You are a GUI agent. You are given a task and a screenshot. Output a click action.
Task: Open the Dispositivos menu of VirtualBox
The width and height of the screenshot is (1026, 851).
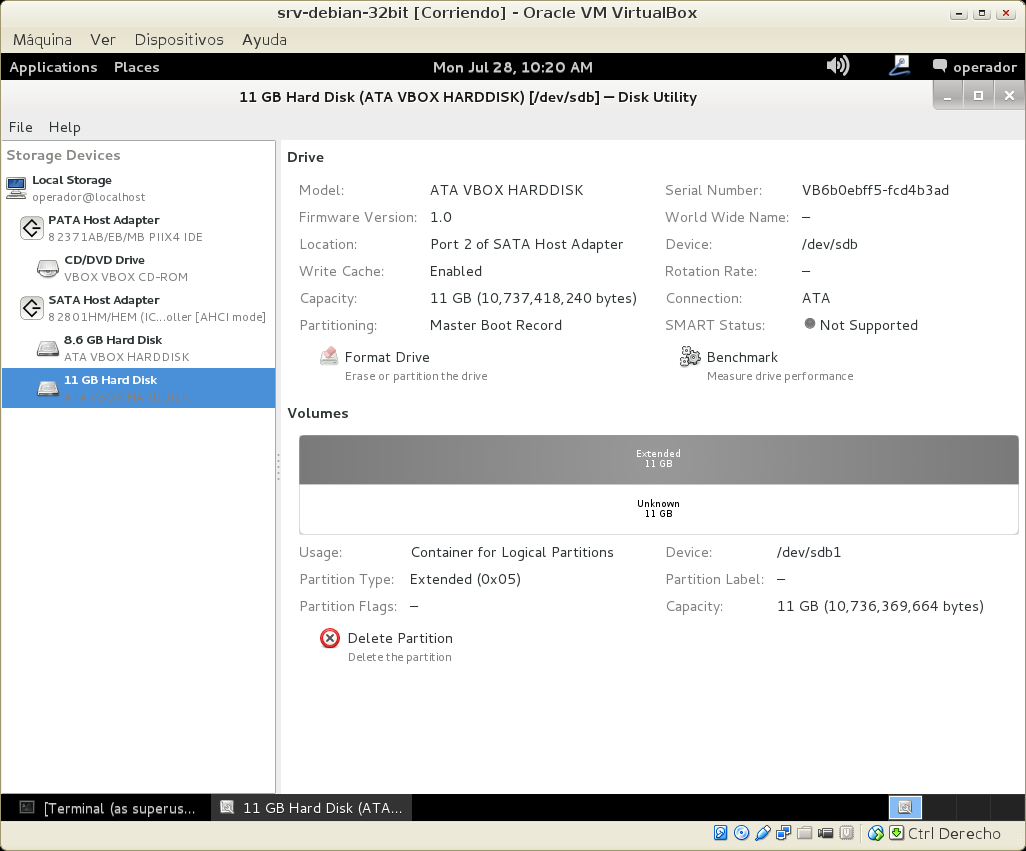pos(179,40)
